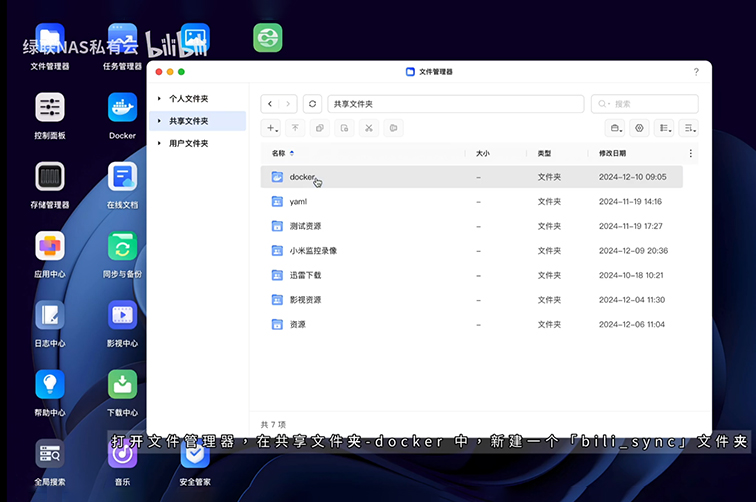Select the 小米监控录像 folder row

click(472, 251)
